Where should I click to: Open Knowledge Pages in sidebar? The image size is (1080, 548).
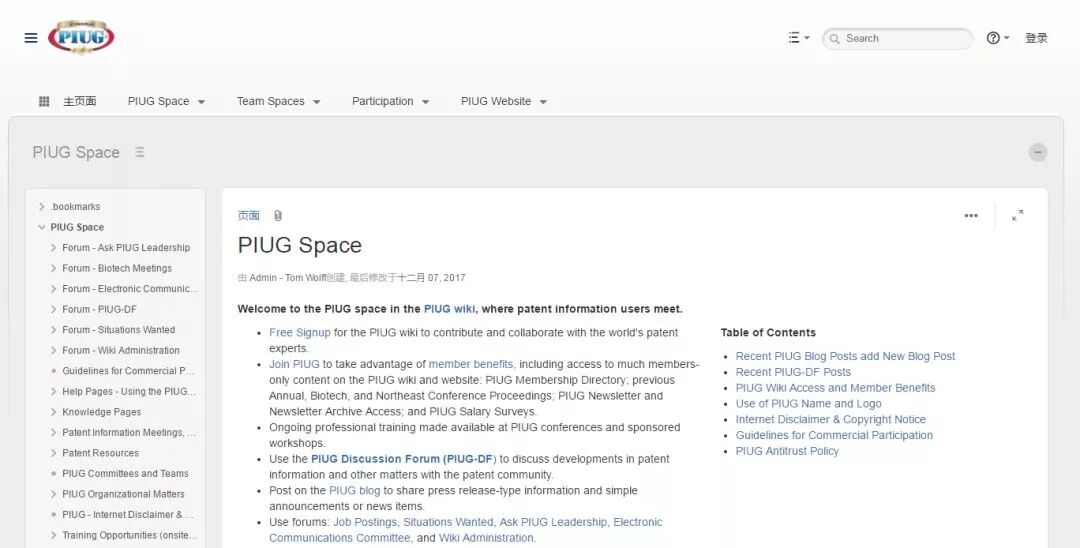[101, 412]
